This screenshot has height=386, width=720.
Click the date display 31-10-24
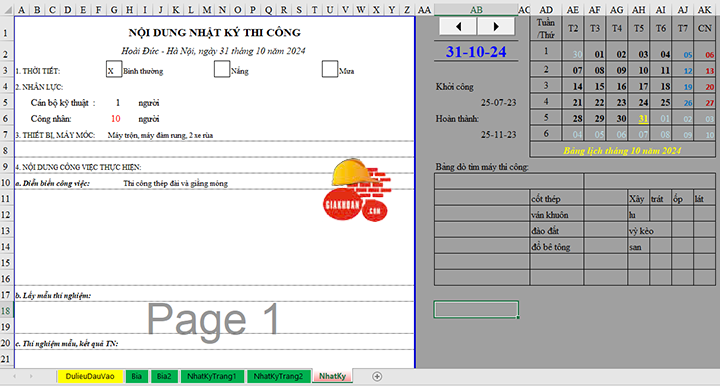pos(476,51)
